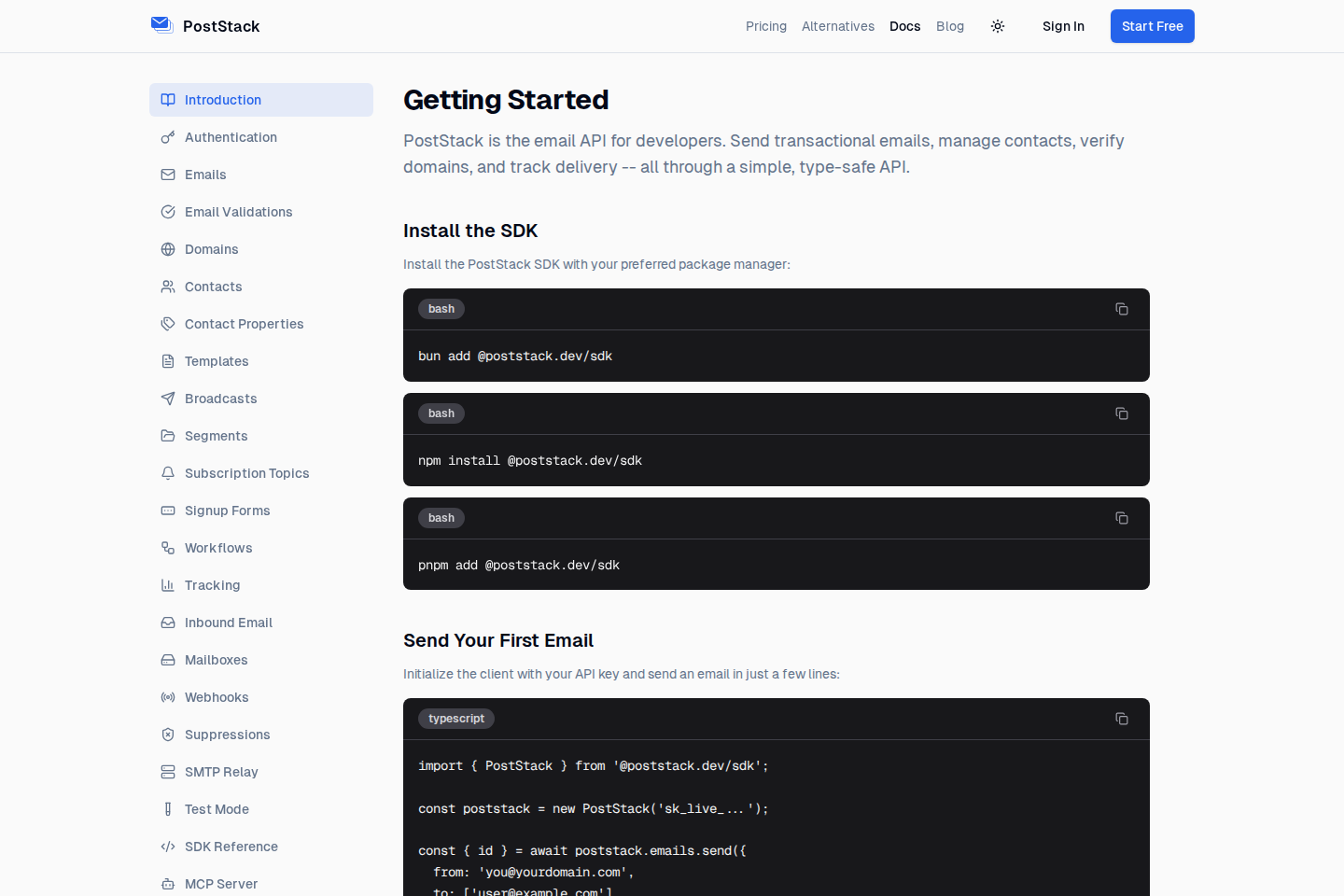Go to Webhooks documentation
This screenshot has width=1344, height=896.
pyautogui.click(x=261, y=697)
